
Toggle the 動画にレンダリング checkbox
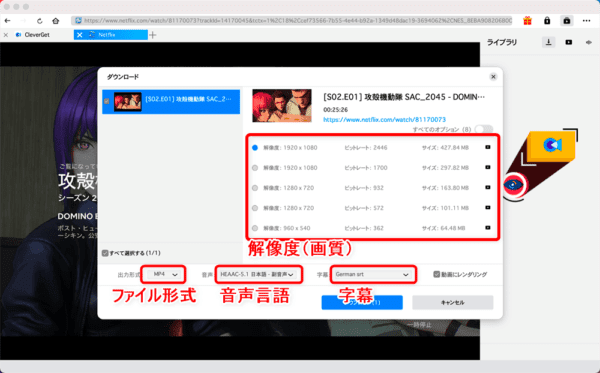pyautogui.click(x=436, y=274)
